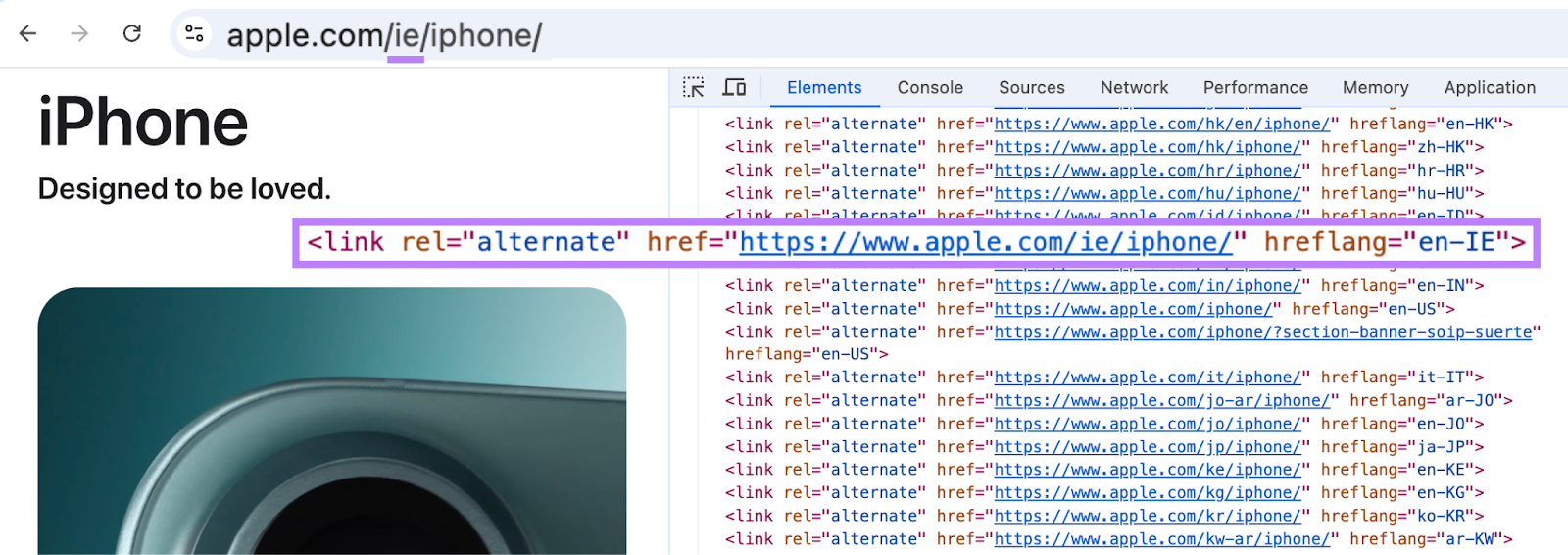Click the address bar URL text

(384, 36)
